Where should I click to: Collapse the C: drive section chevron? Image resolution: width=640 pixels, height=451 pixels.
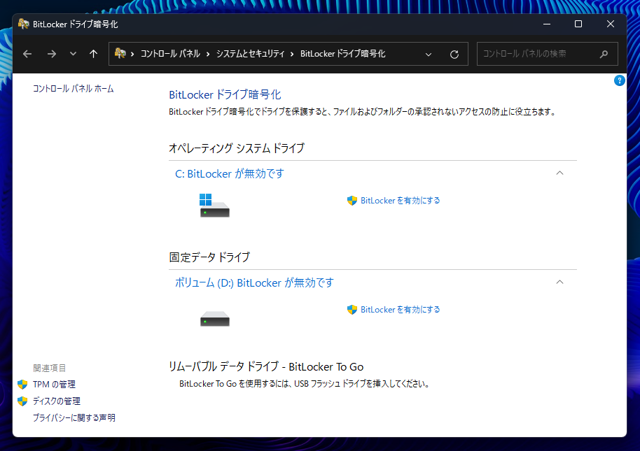click(560, 173)
